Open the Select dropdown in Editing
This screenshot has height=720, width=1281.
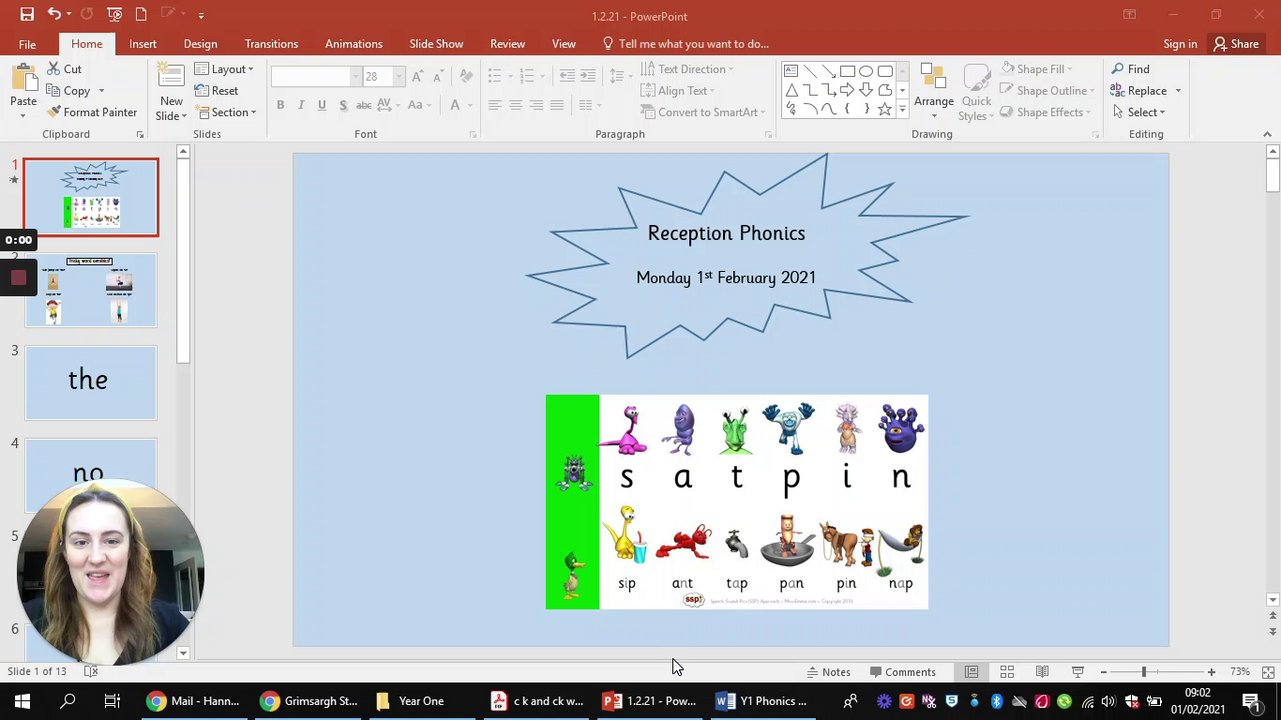[1138, 112]
